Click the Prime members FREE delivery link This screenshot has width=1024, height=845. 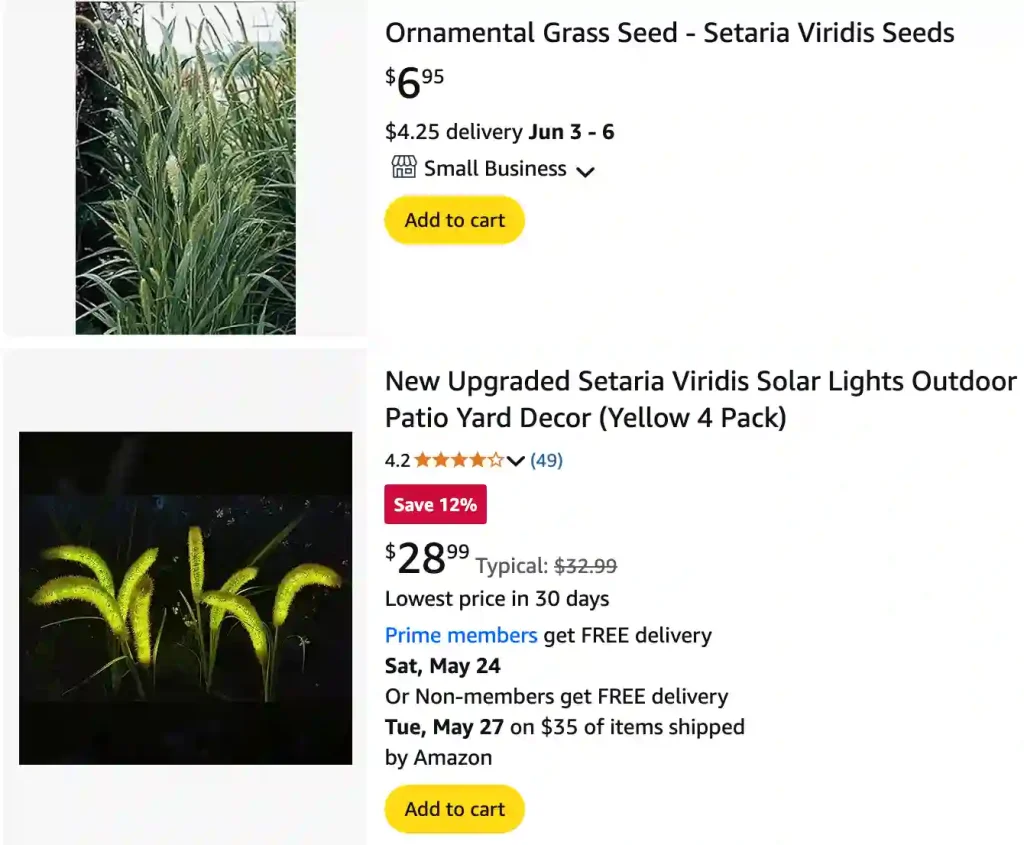(x=461, y=635)
